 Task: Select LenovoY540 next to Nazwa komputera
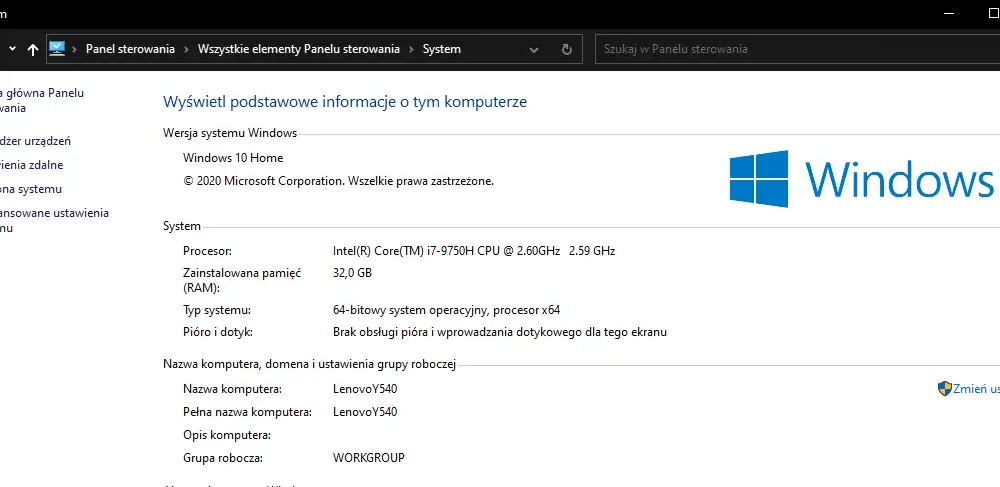365,389
